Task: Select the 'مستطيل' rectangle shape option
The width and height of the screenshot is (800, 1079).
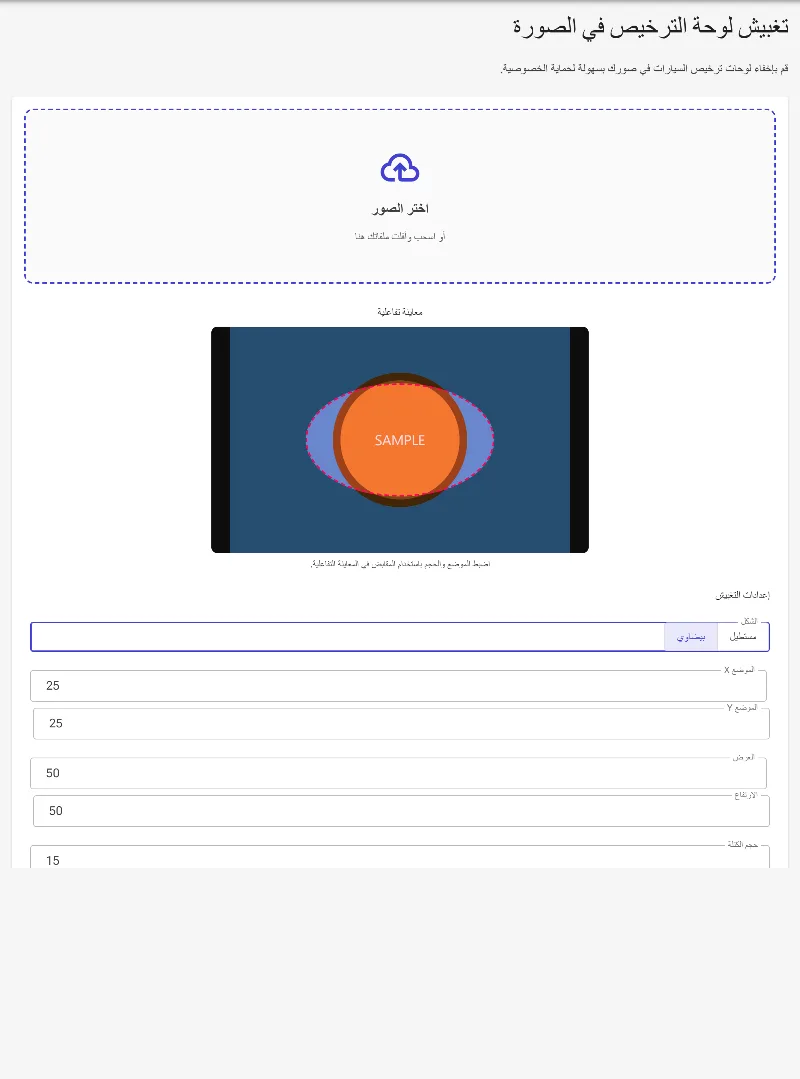Action: click(x=743, y=637)
